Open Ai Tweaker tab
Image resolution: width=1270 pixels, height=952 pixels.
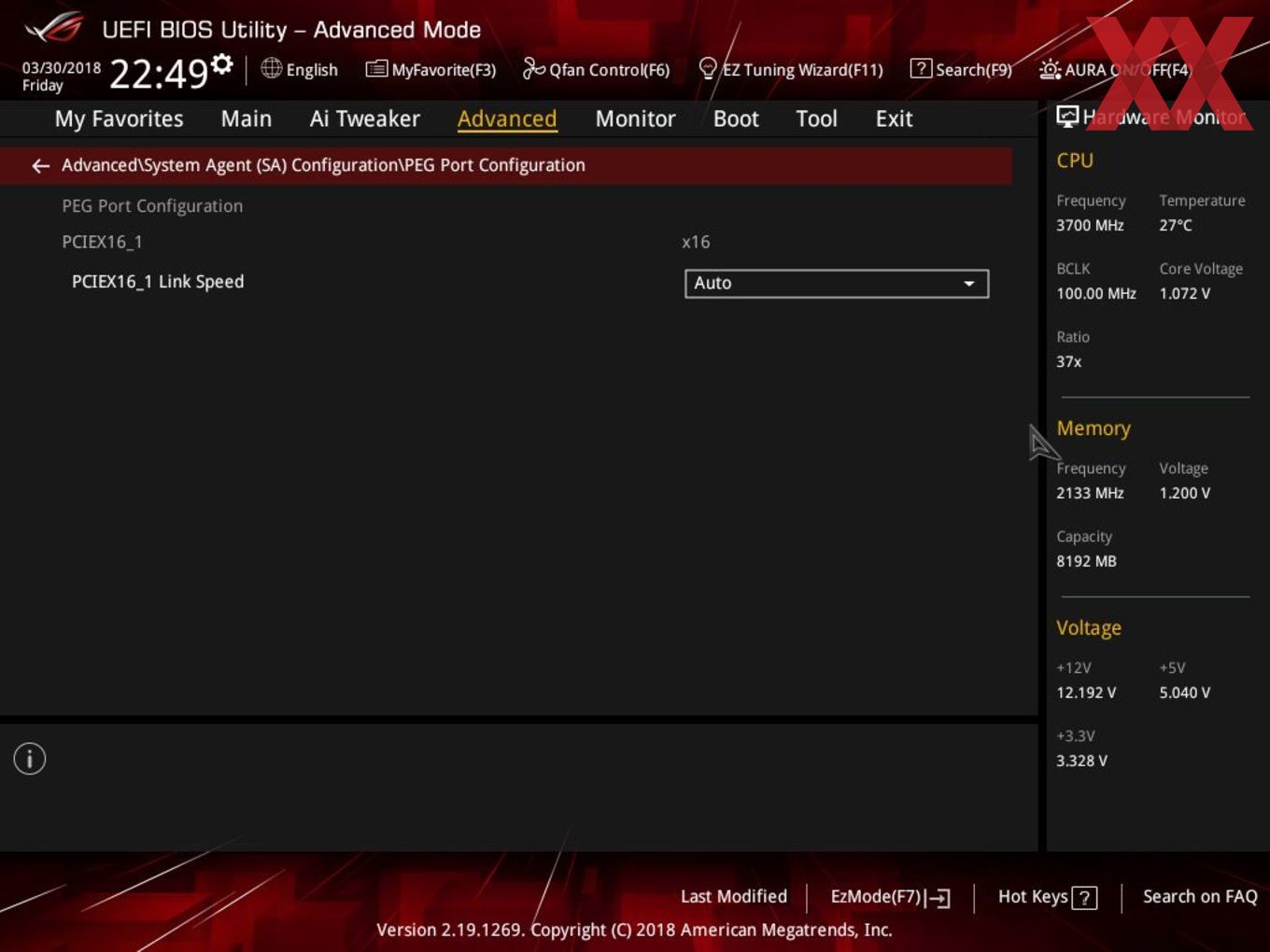pos(365,119)
